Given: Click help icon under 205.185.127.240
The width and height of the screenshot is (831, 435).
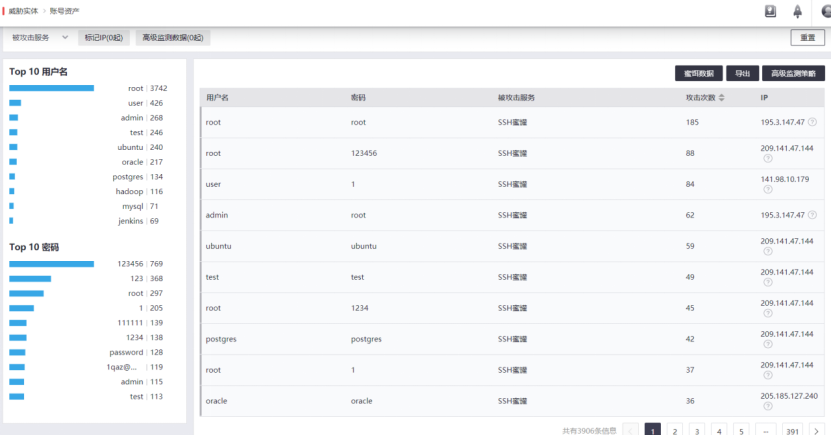Looking at the screenshot, I should point(767,406).
